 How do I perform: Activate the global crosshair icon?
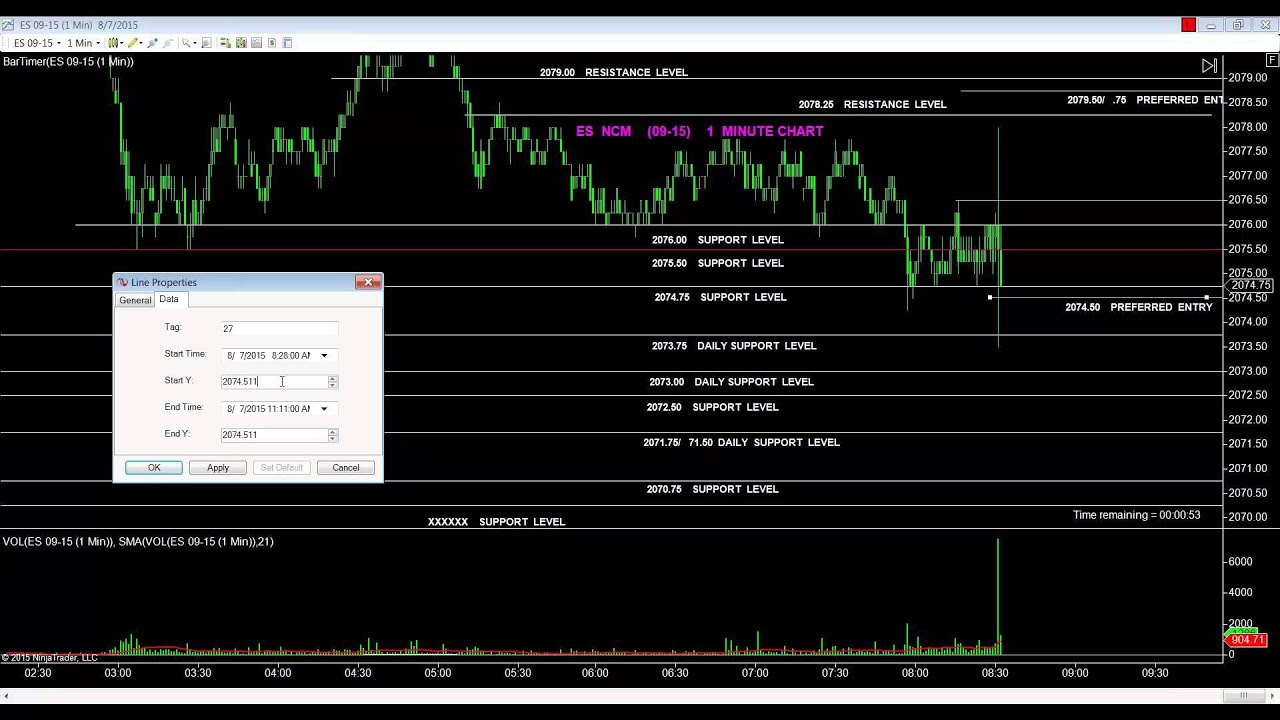(x=152, y=43)
